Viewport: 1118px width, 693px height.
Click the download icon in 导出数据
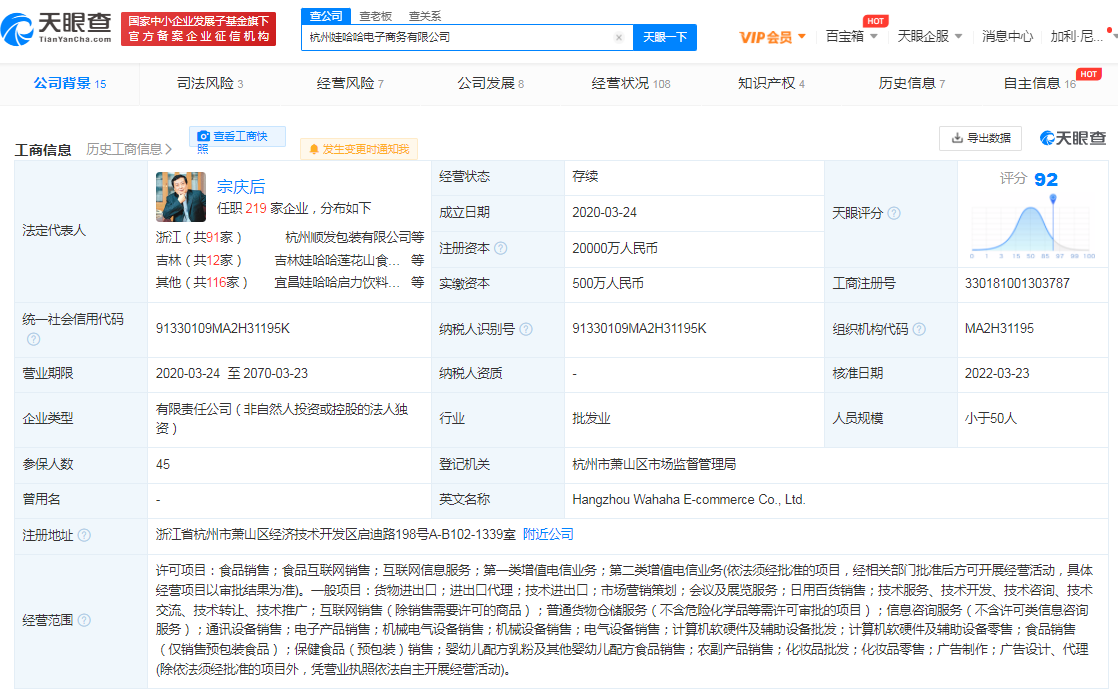(x=958, y=138)
